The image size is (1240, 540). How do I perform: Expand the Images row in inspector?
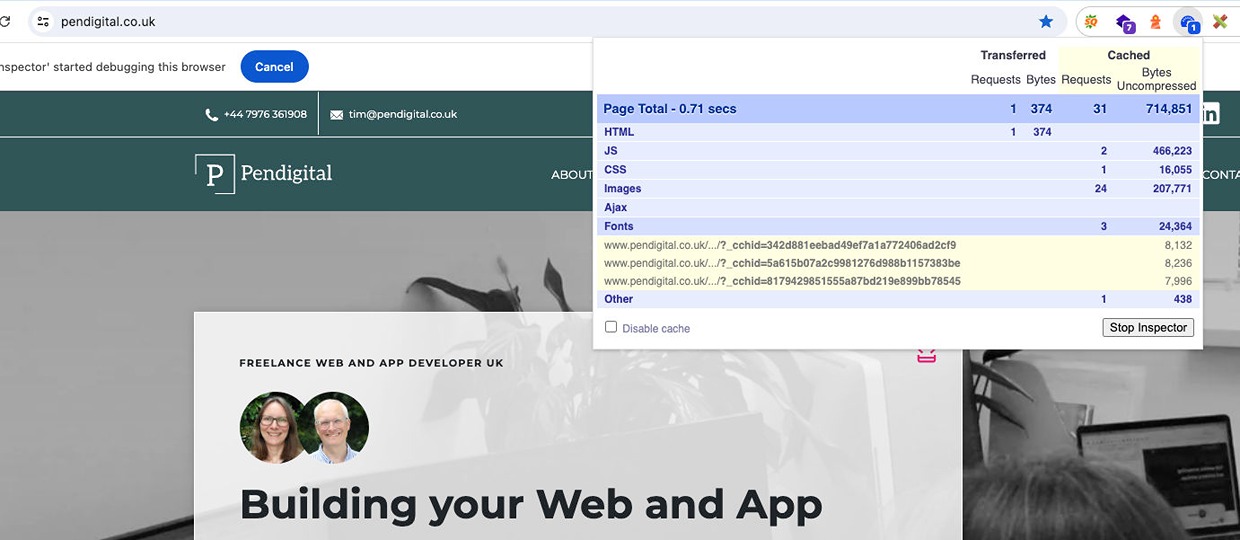898,189
